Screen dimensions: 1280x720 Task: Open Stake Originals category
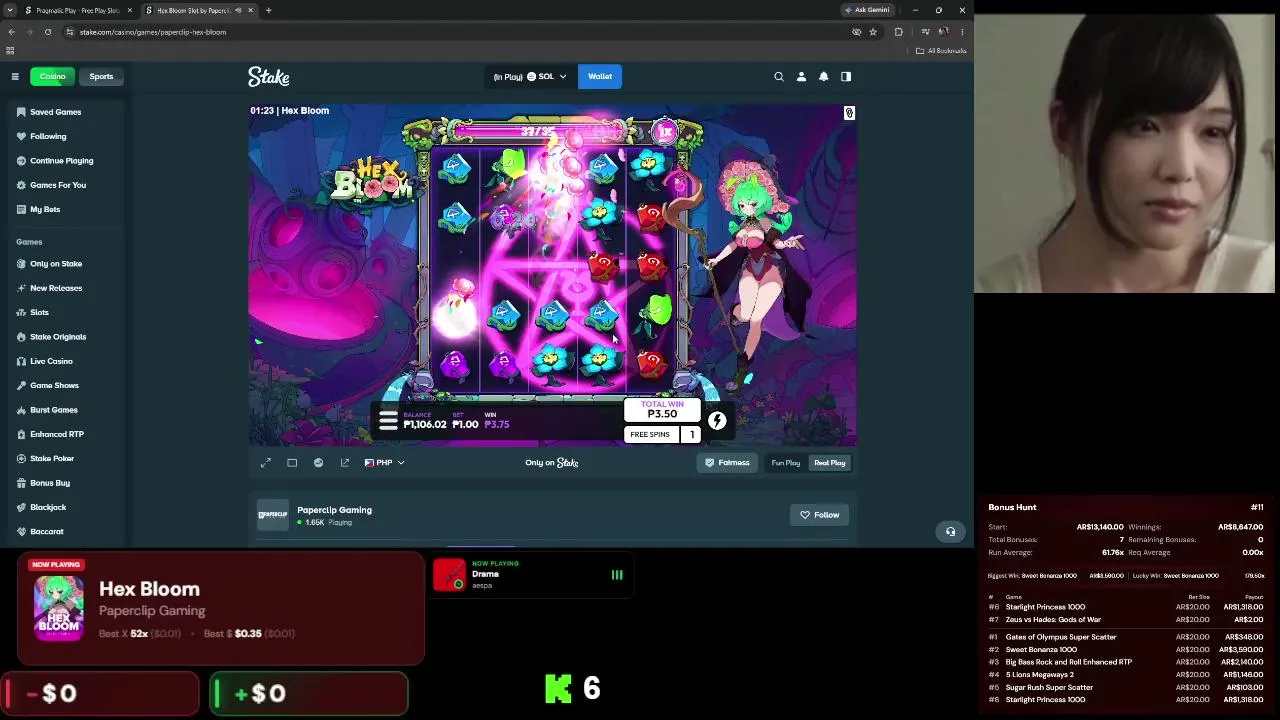pos(58,337)
